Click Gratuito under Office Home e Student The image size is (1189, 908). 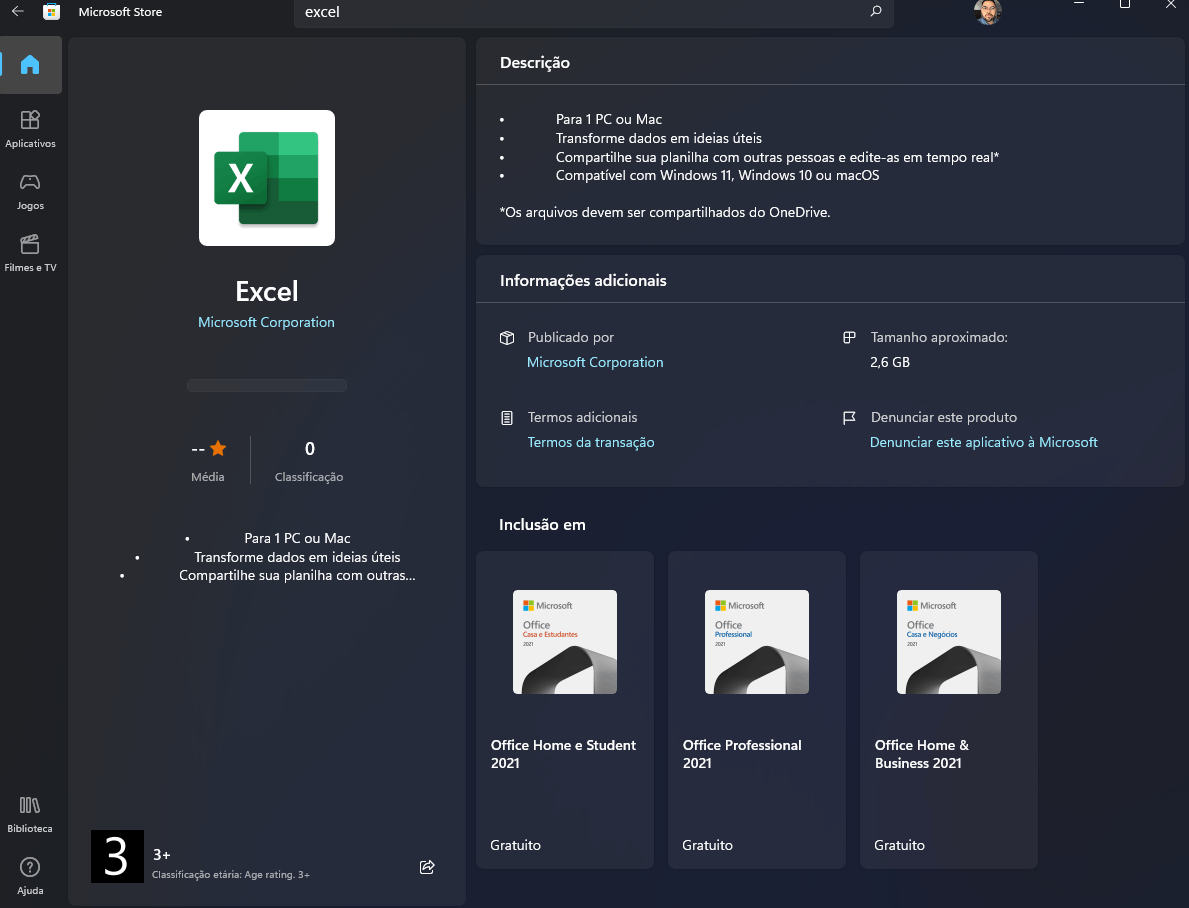516,845
